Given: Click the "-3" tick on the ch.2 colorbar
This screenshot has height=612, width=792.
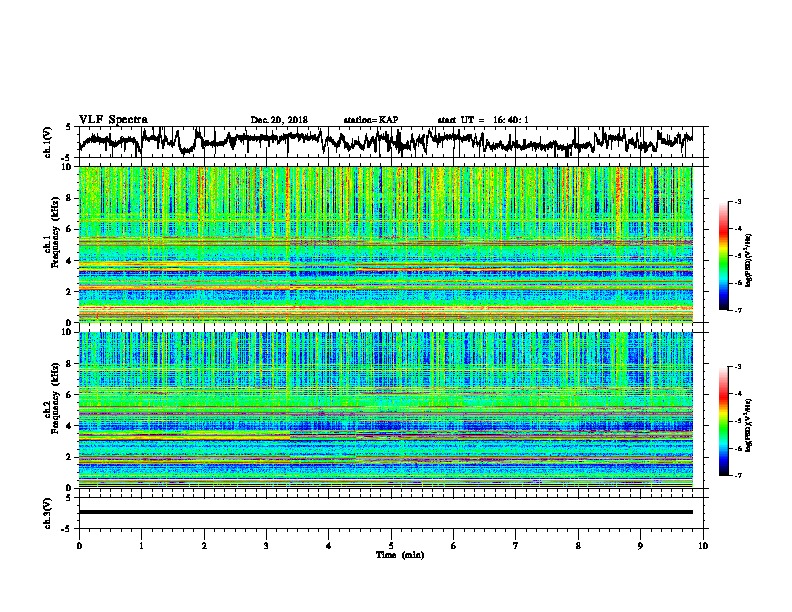Looking at the screenshot, I should click(738, 367).
